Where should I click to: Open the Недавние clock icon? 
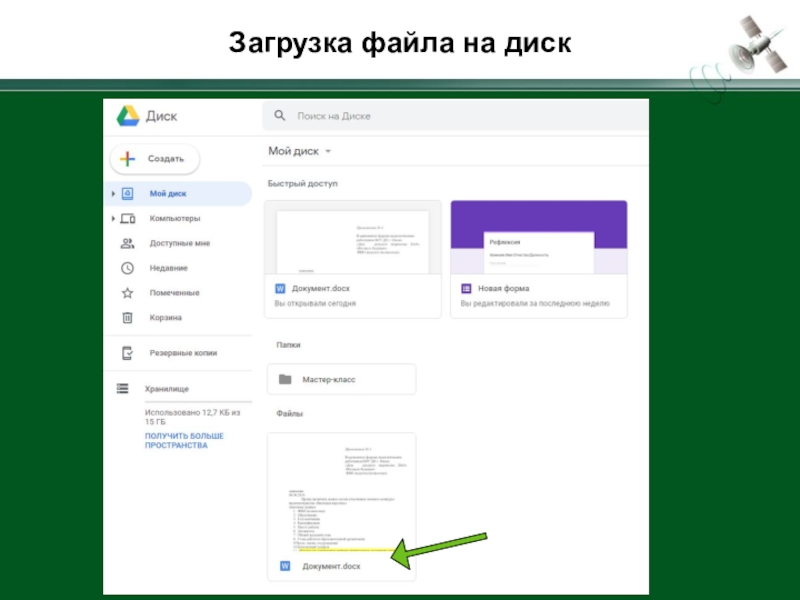127,268
